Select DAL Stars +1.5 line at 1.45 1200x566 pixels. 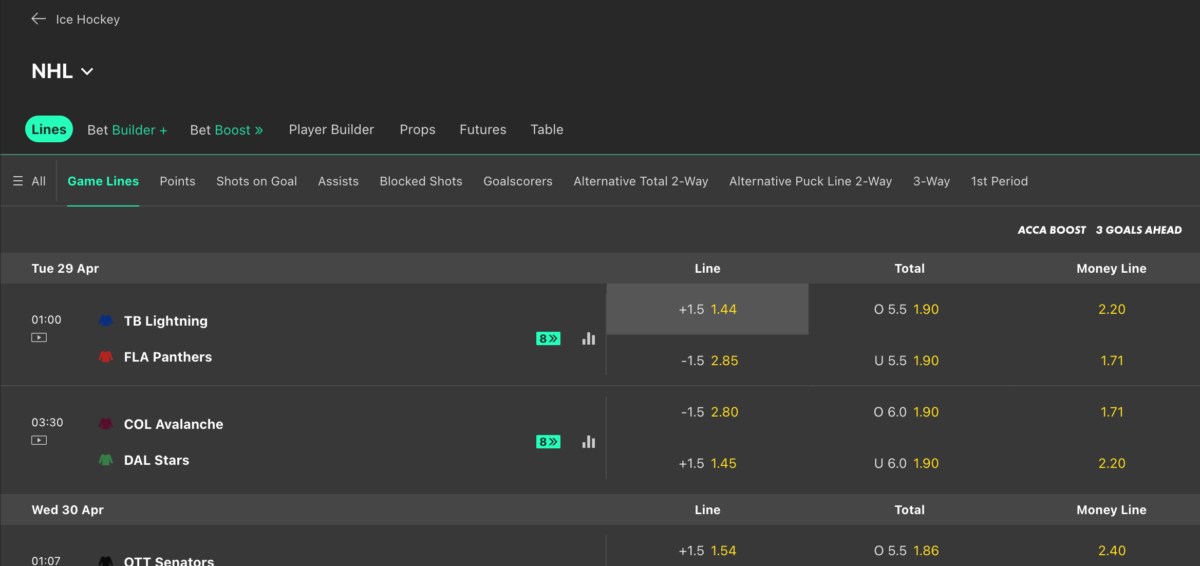point(707,463)
